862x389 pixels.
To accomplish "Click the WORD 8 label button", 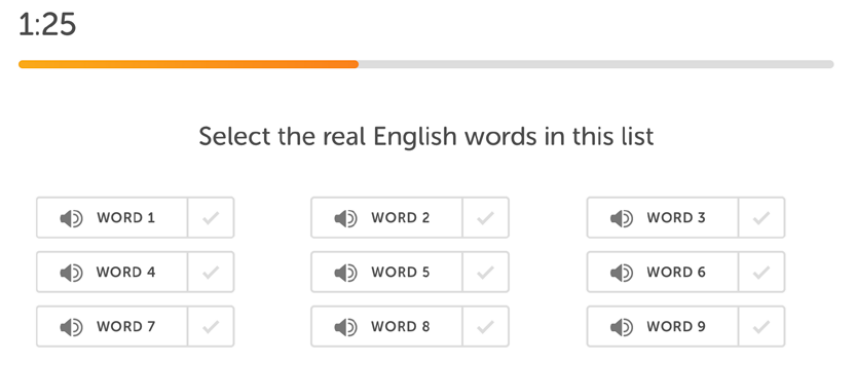I will coord(386,327).
